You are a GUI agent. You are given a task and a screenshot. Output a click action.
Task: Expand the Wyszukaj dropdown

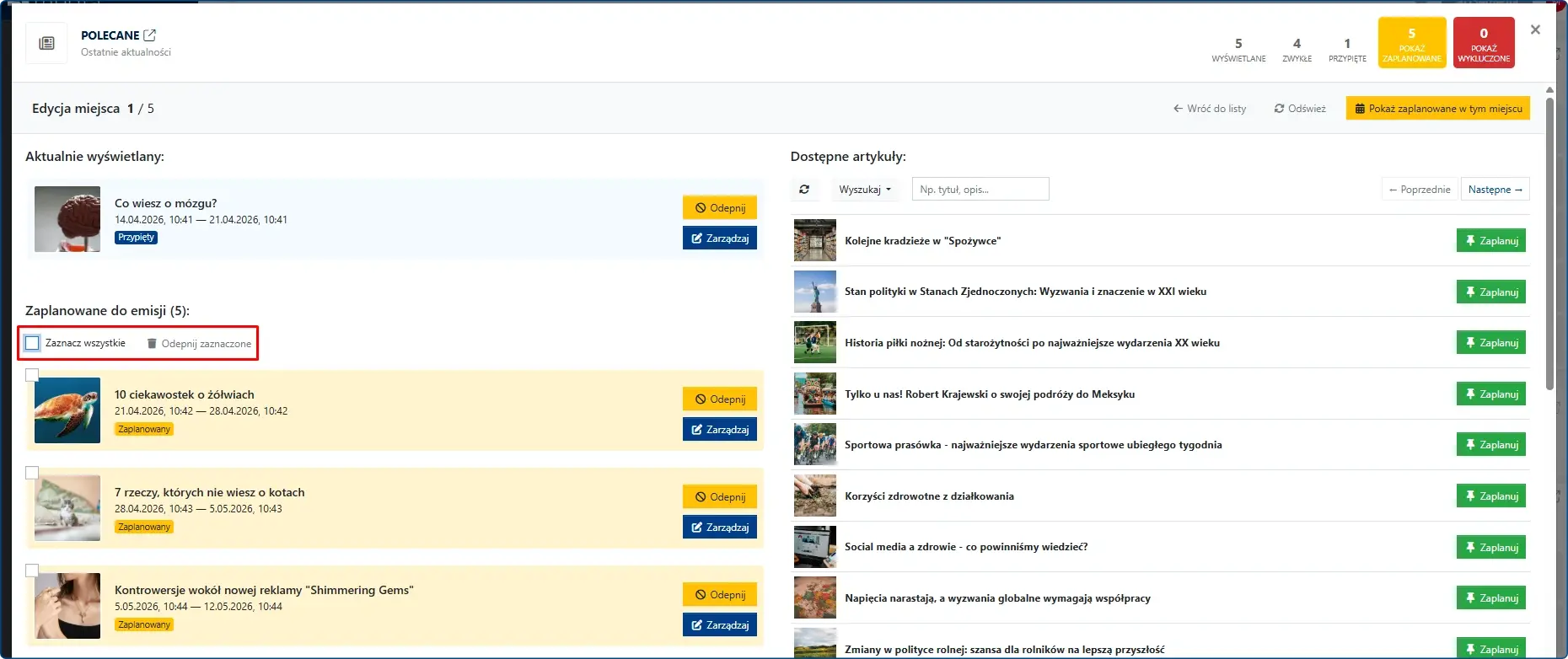pos(864,190)
